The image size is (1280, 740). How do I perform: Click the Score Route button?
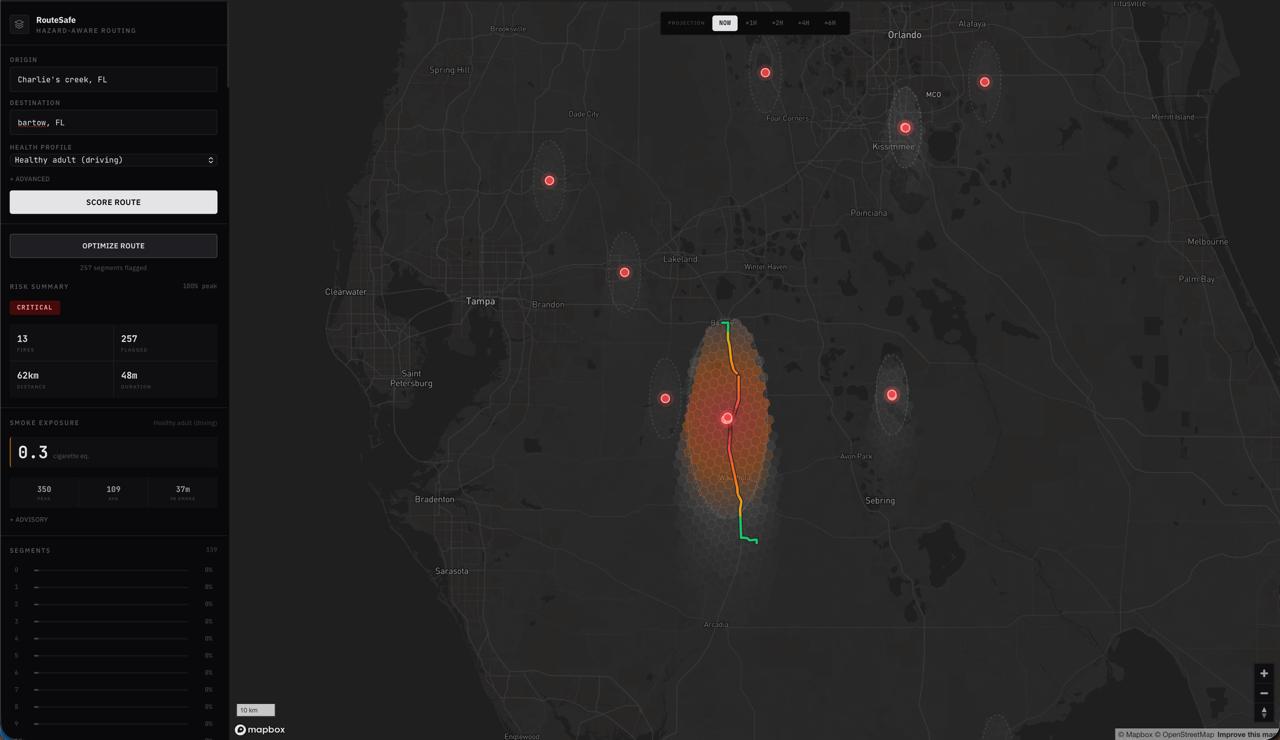pyautogui.click(x=113, y=202)
